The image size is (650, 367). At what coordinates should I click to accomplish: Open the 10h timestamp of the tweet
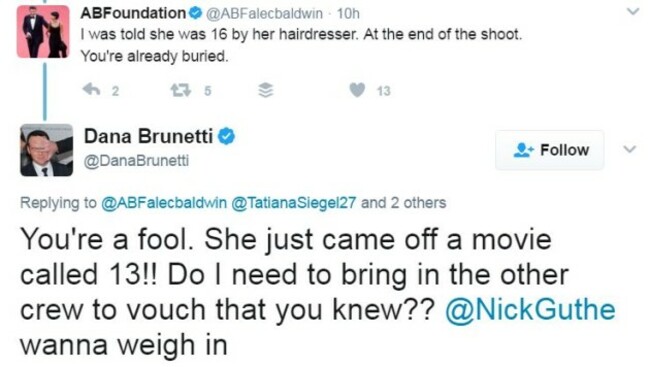click(348, 14)
